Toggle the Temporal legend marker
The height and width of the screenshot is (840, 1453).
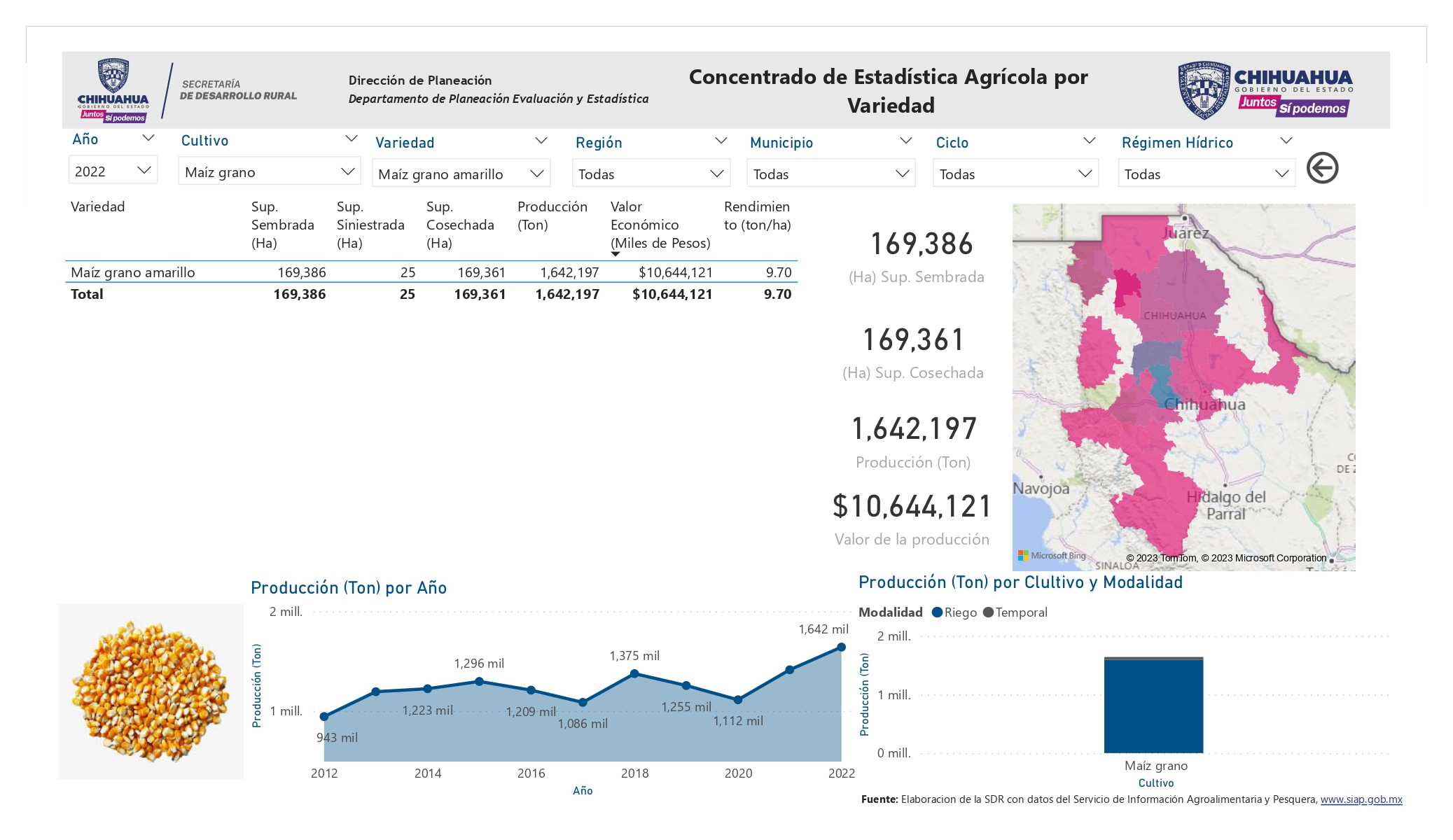click(988, 612)
